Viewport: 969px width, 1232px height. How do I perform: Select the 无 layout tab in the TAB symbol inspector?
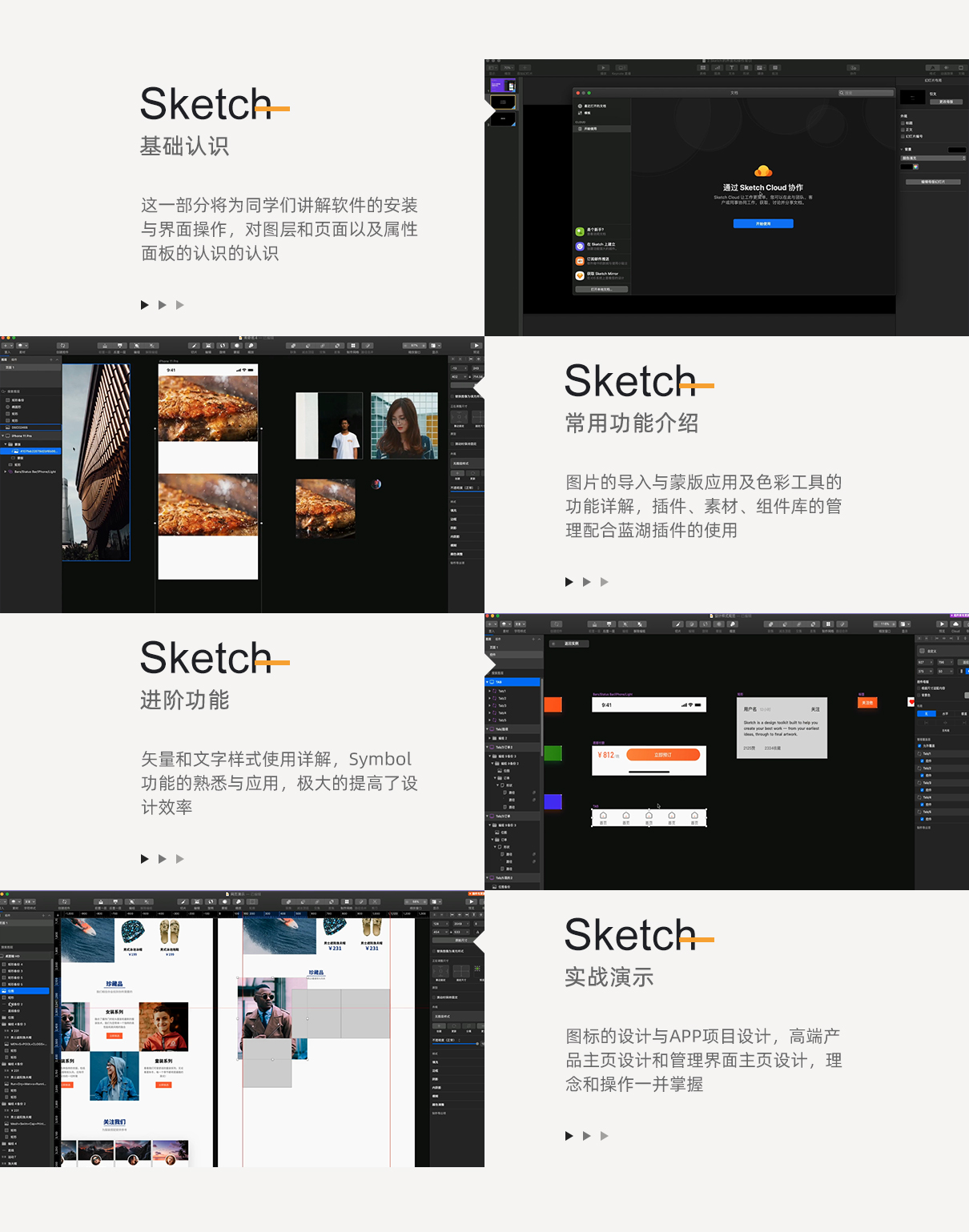tap(927, 713)
